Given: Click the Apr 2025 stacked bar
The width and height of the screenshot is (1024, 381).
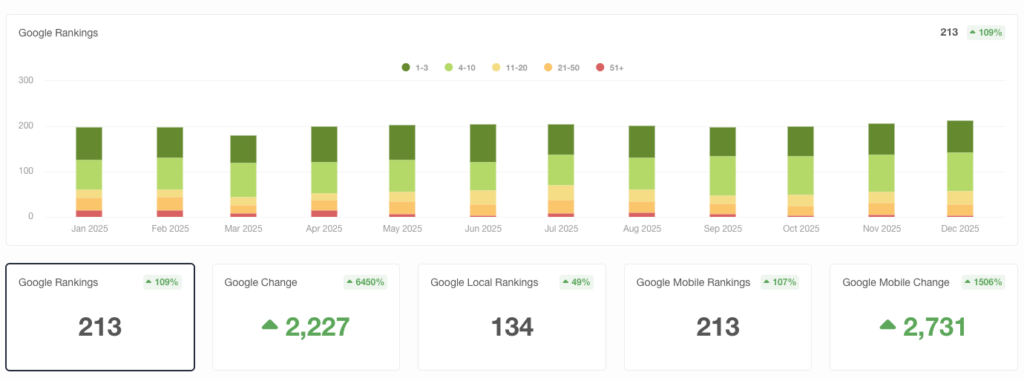Looking at the screenshot, I should pos(324,172).
